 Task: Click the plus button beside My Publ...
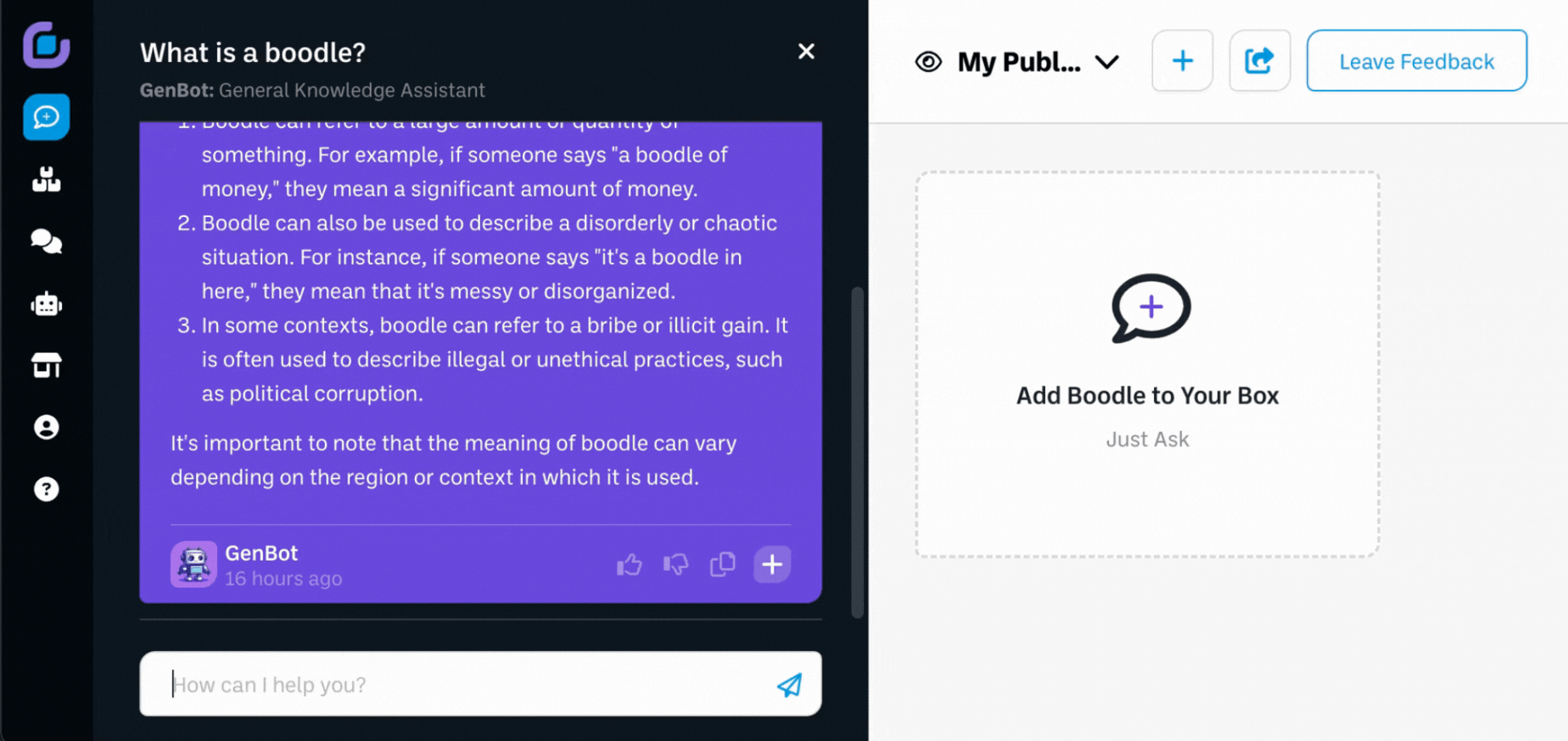coord(1182,60)
